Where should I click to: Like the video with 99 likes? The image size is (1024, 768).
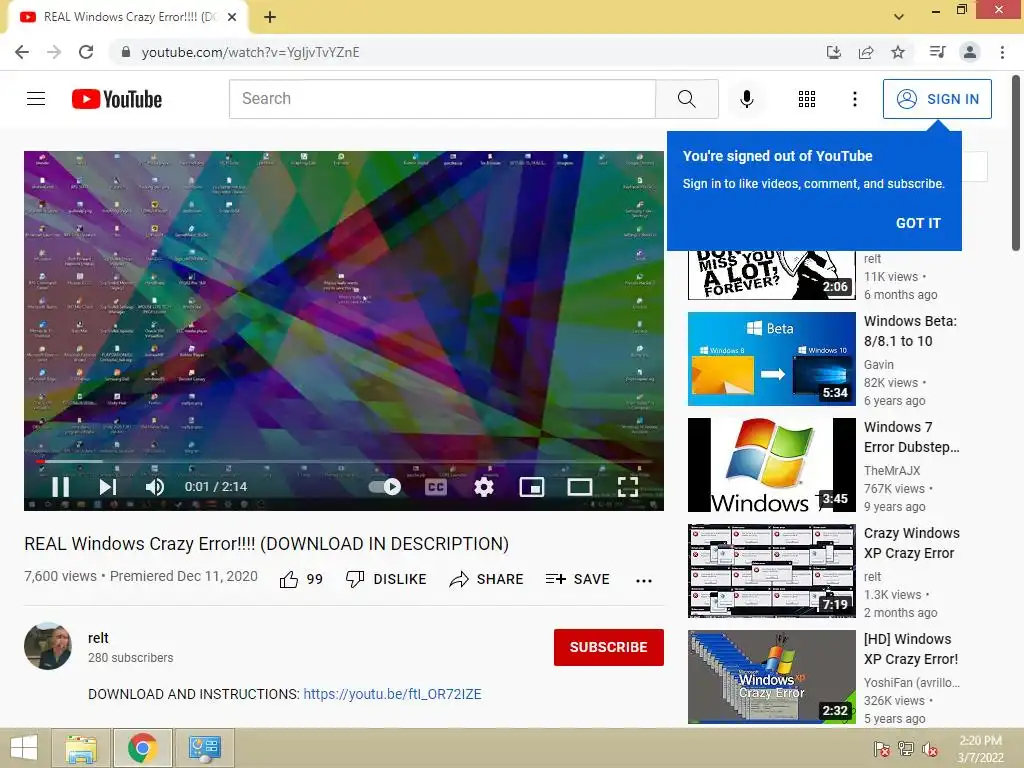[x=301, y=579]
